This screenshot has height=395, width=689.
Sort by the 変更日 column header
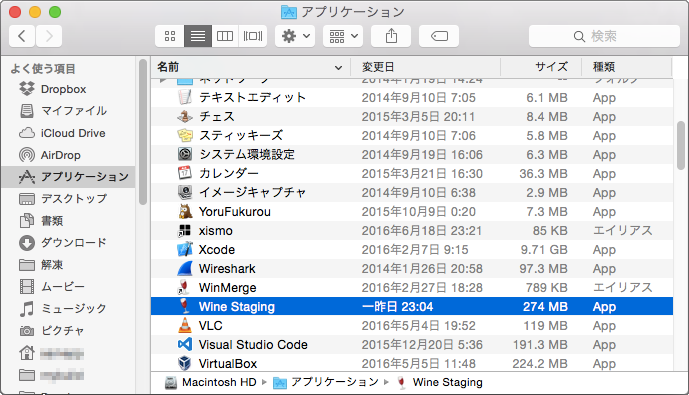425,67
